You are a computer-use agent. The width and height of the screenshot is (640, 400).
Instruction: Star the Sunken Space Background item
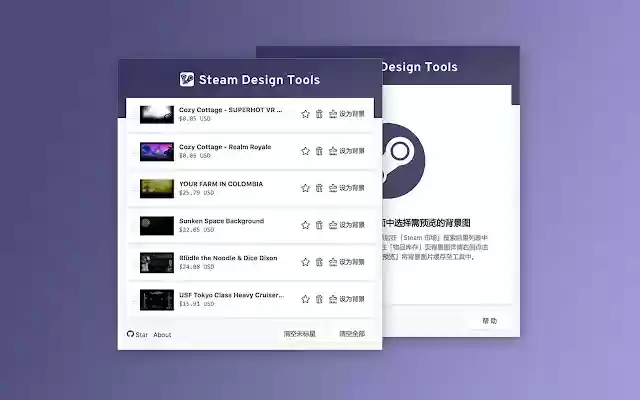point(305,225)
